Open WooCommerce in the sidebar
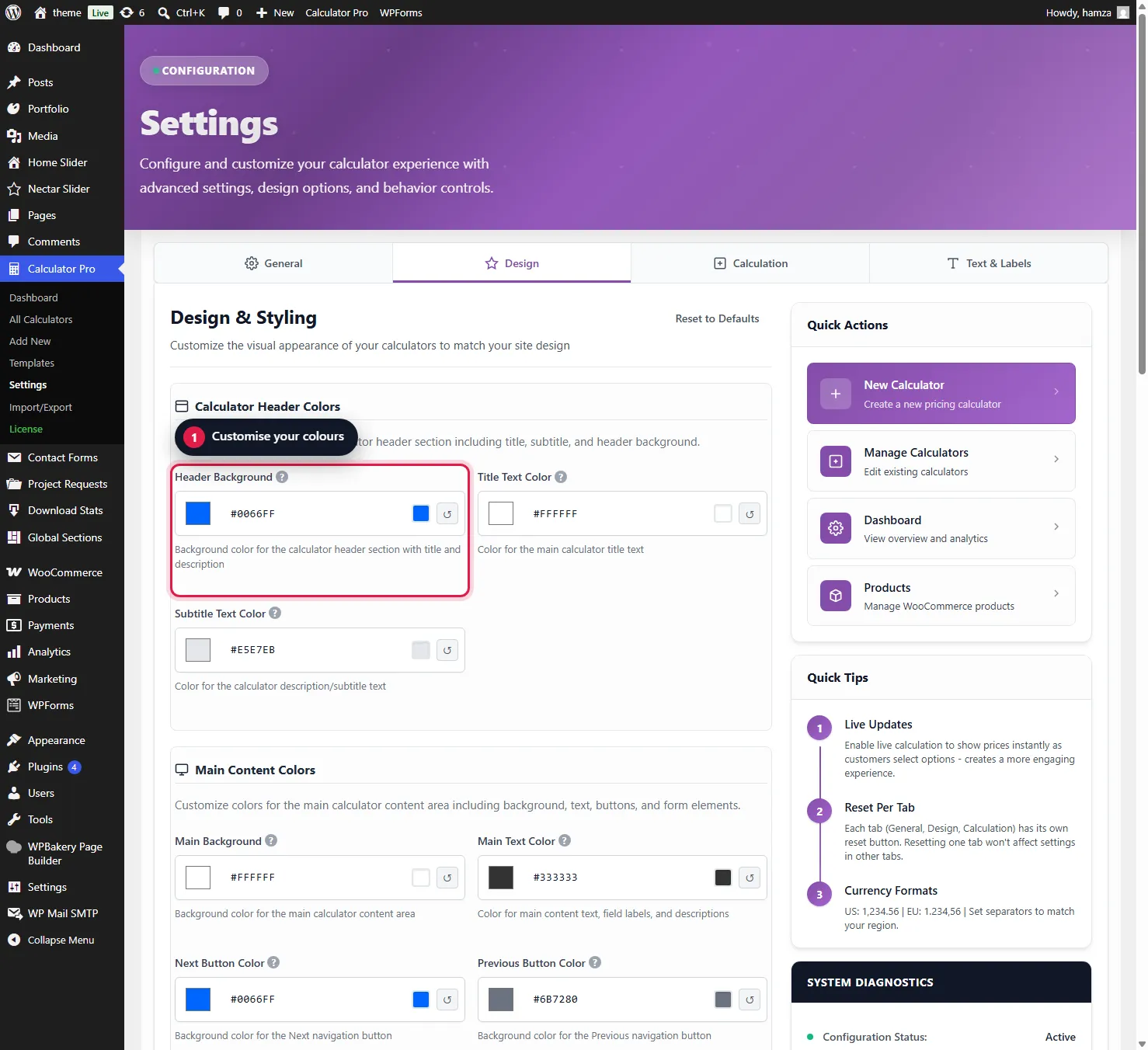This screenshot has width=1148, height=1050. click(x=62, y=572)
